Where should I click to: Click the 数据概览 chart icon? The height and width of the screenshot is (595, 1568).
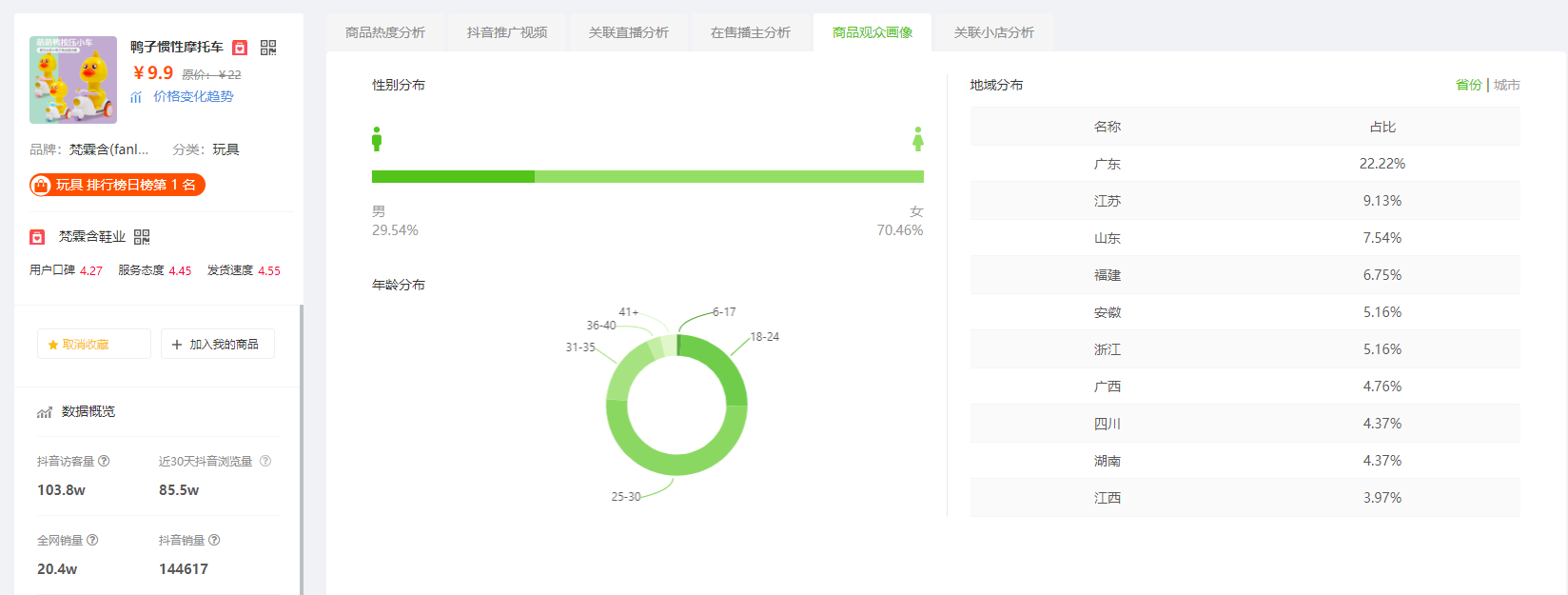(45, 412)
